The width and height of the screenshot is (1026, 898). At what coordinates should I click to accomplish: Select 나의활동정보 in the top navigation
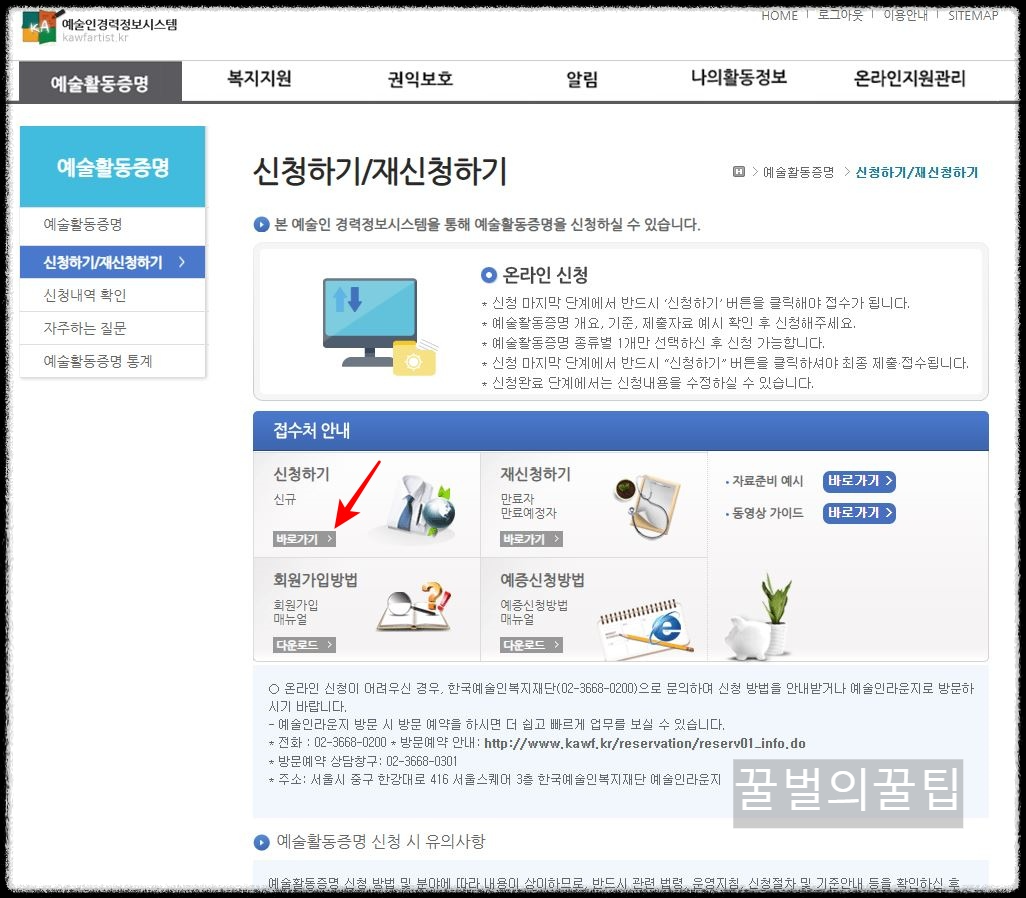tap(737, 81)
